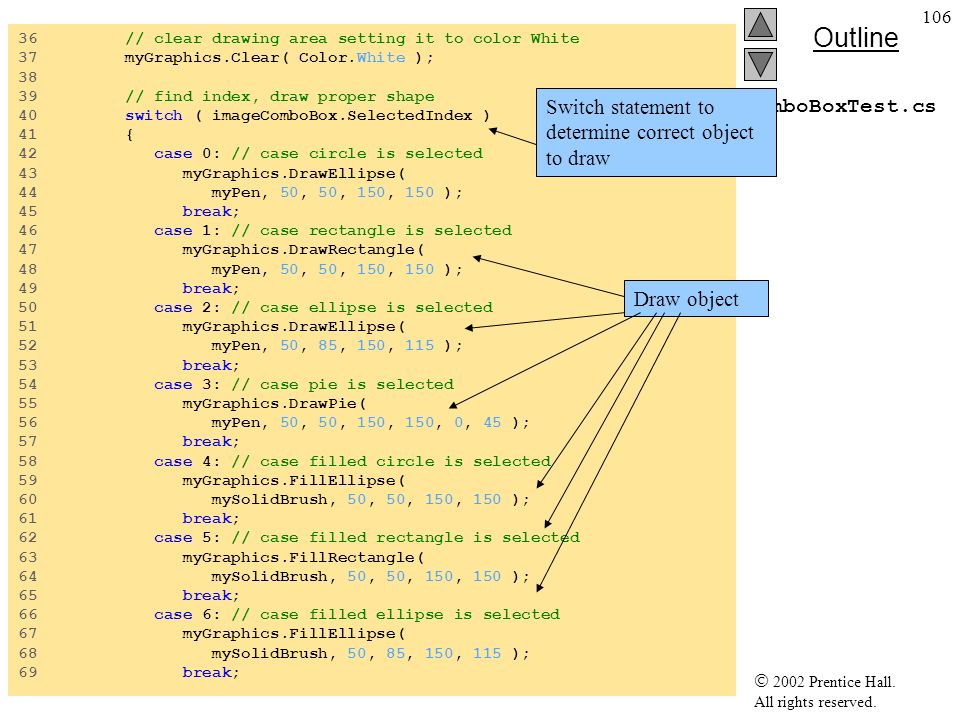The image size is (960, 720).
Task: Click the mySolidBrush arguments on line 68
Action: tap(370, 654)
